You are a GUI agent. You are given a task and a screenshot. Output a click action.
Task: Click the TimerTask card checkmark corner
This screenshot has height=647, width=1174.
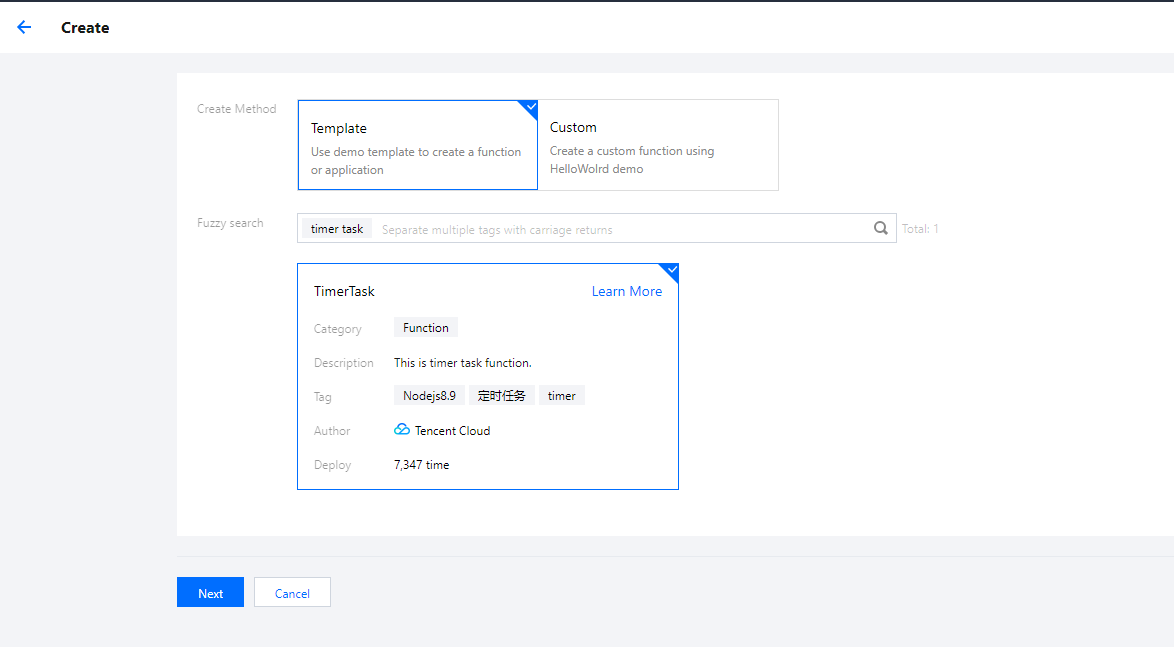(x=671, y=270)
